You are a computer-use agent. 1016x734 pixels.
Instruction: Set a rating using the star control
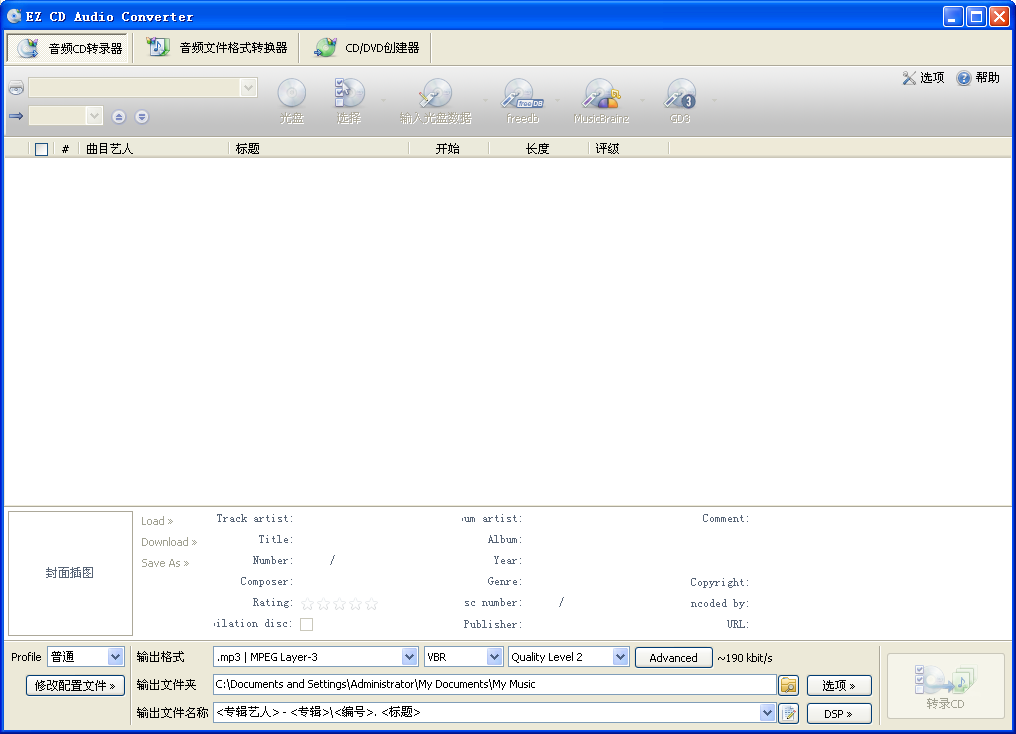(338, 603)
